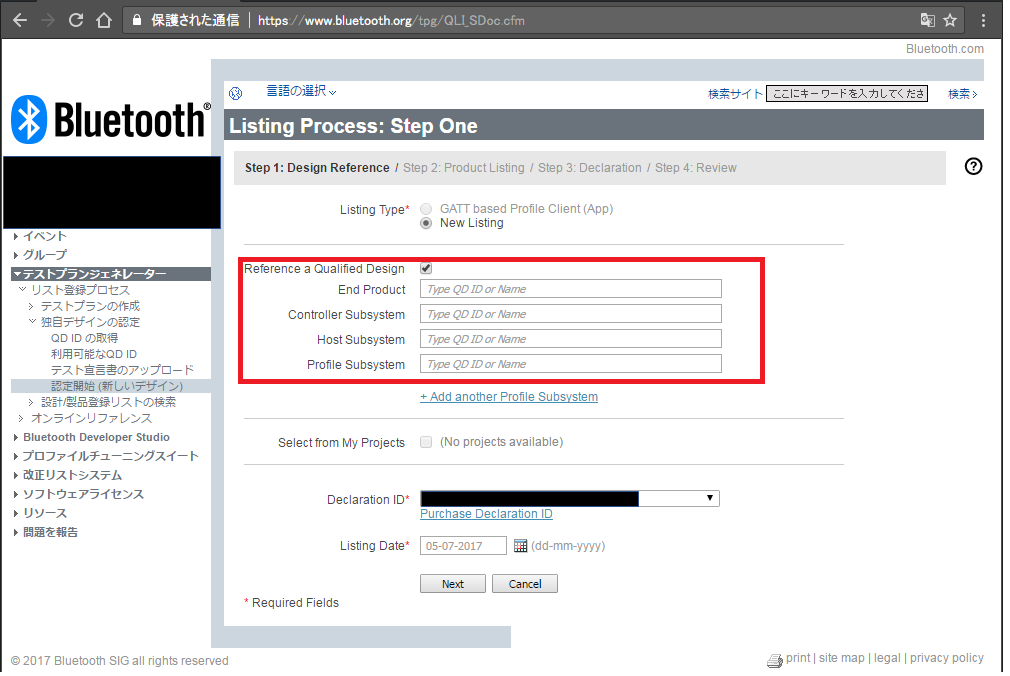Collapse 独自デザインの認定 tree node
The image size is (1010, 676).
coord(32,322)
